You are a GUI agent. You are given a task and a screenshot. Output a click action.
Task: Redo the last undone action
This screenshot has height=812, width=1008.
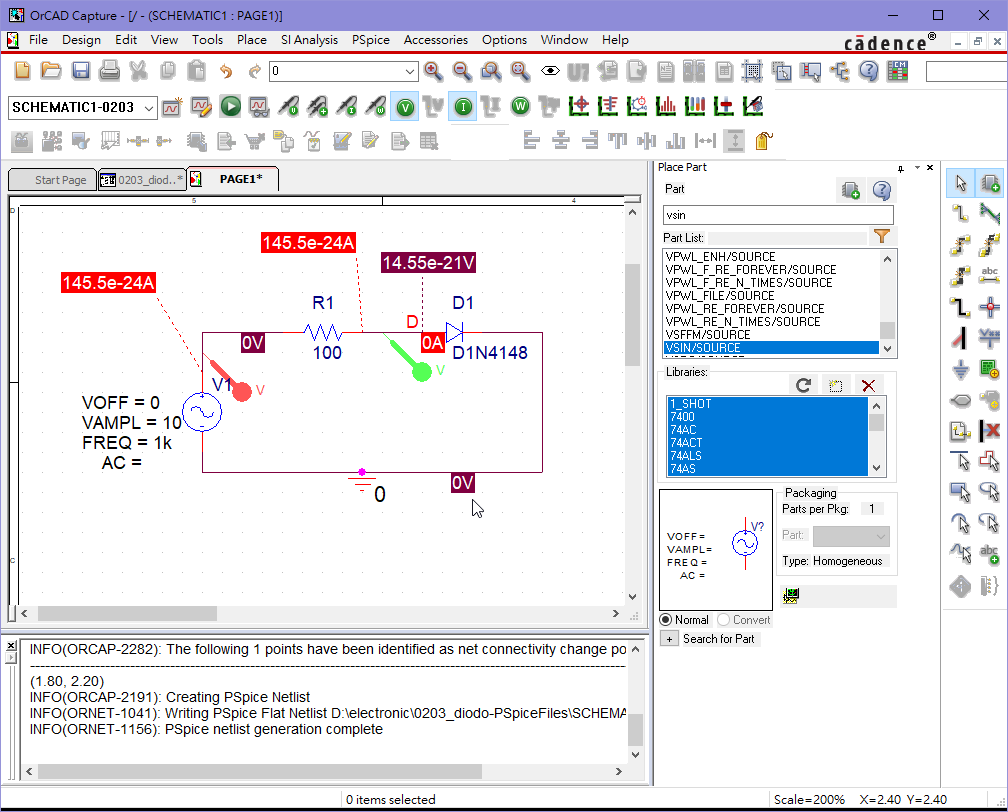pos(255,71)
